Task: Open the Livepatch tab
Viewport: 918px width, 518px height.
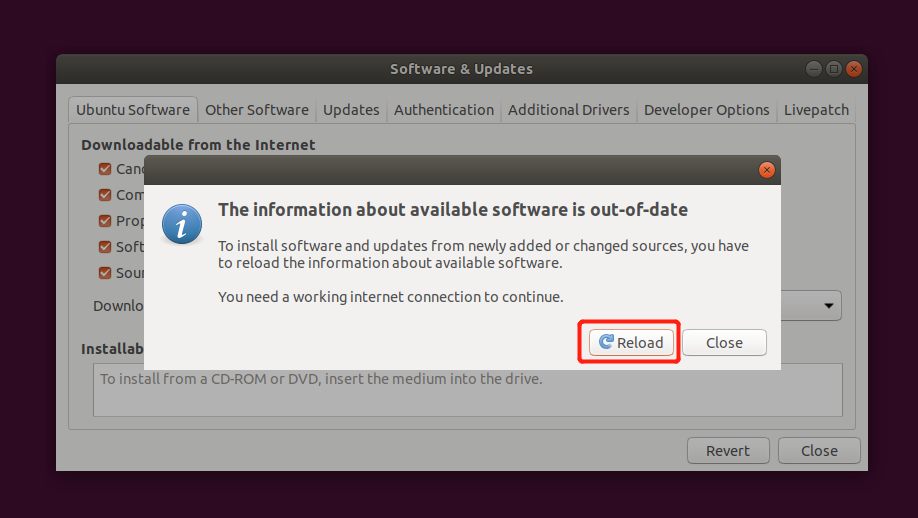Action: (816, 109)
